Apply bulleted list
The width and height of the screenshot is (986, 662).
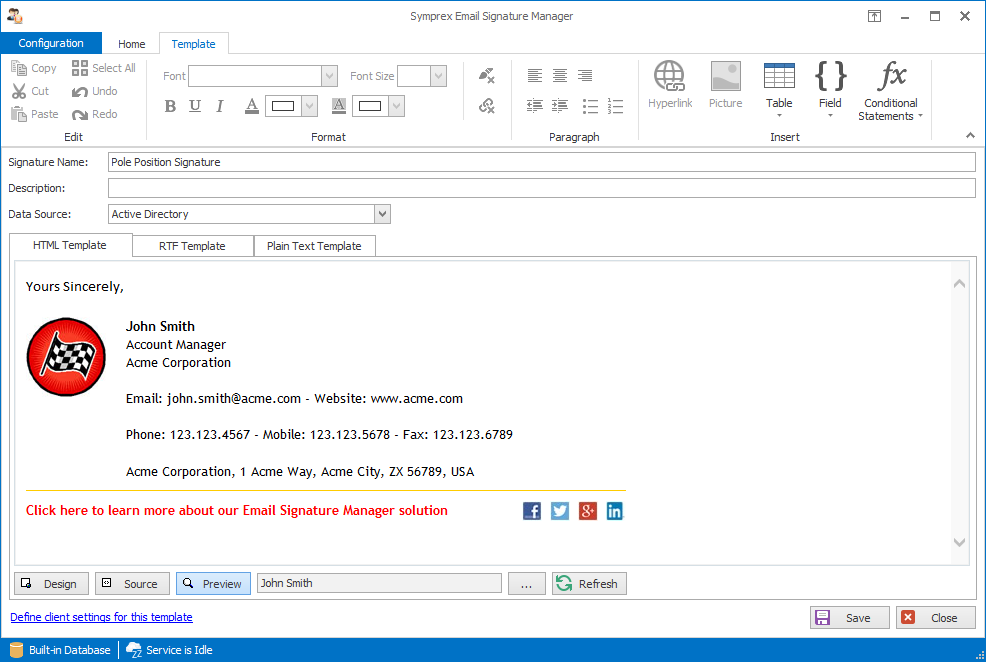click(x=590, y=106)
